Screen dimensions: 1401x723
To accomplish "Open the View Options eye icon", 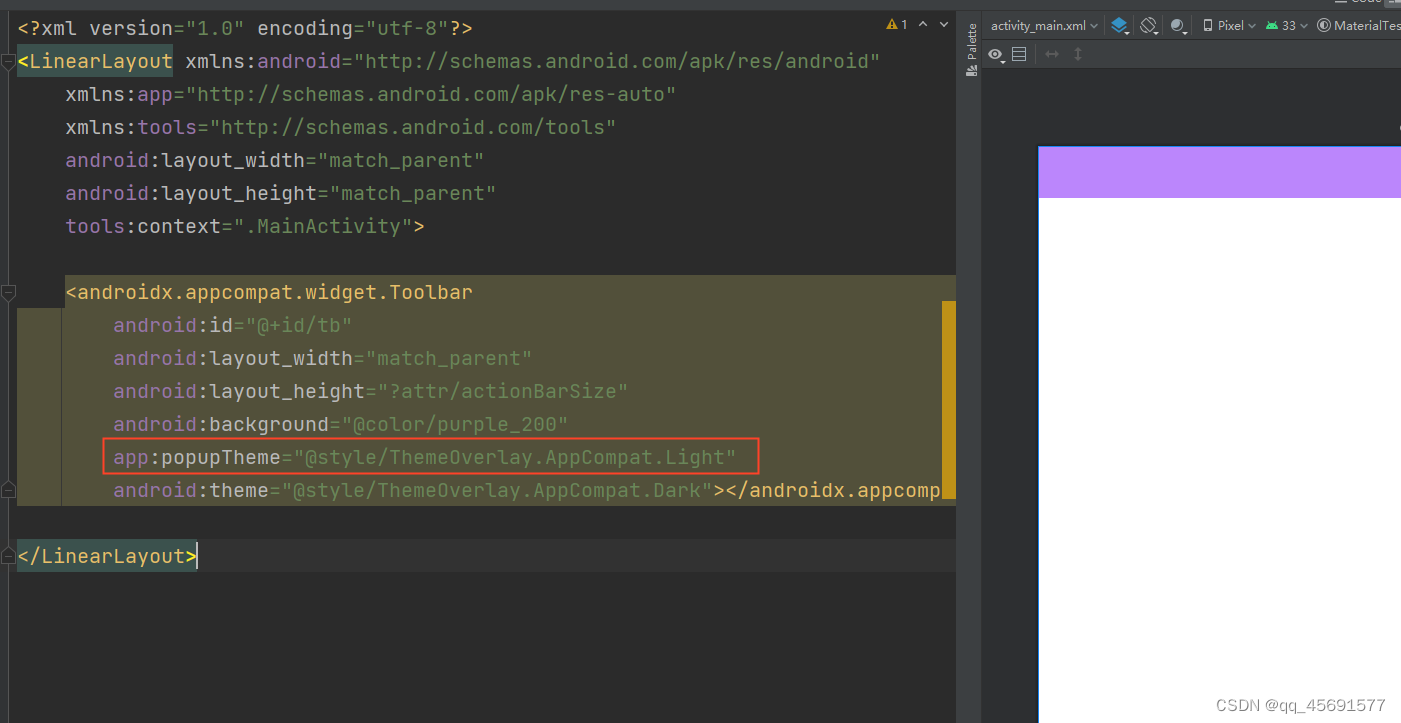I will [997, 55].
